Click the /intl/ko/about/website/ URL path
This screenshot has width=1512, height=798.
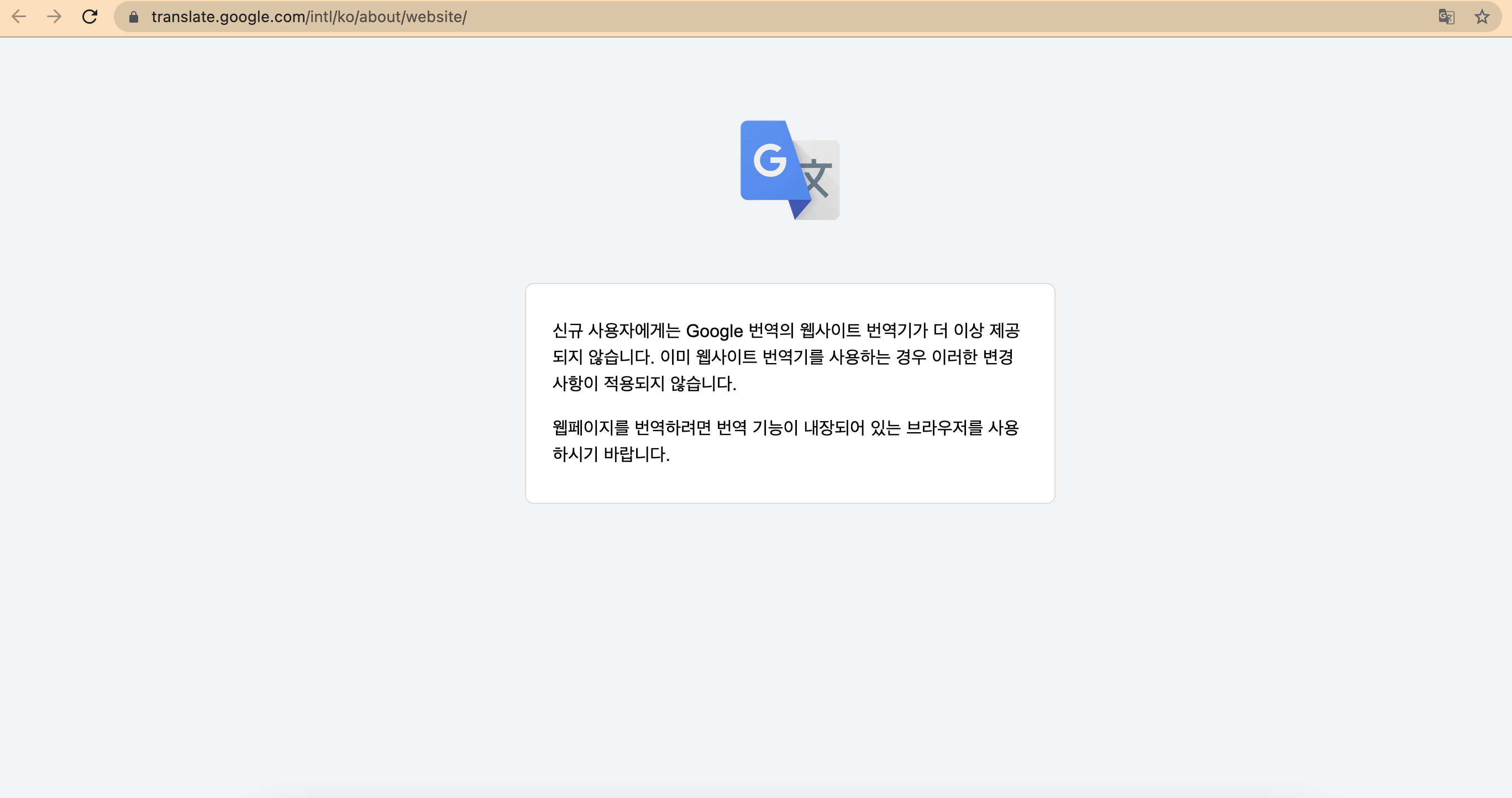[387, 17]
